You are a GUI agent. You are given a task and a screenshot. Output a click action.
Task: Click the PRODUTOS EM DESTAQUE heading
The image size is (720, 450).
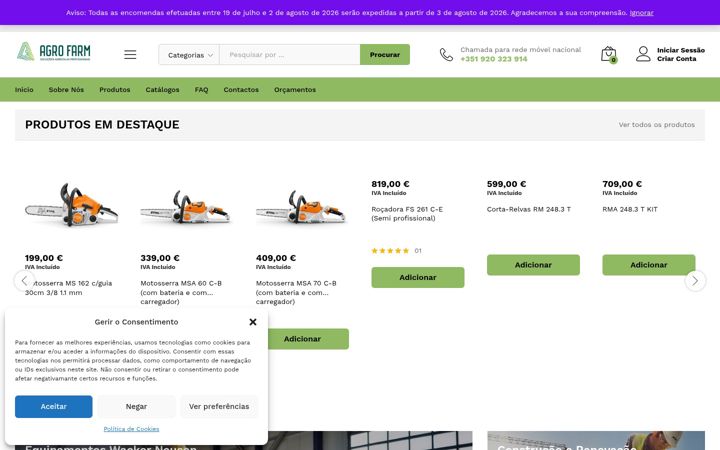pos(102,125)
